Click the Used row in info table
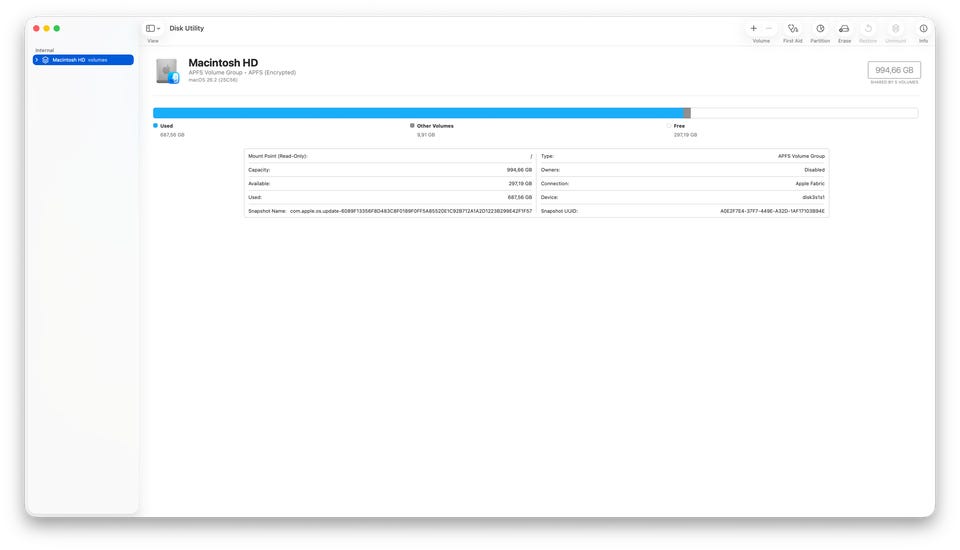960x550 pixels. [x=390, y=197]
